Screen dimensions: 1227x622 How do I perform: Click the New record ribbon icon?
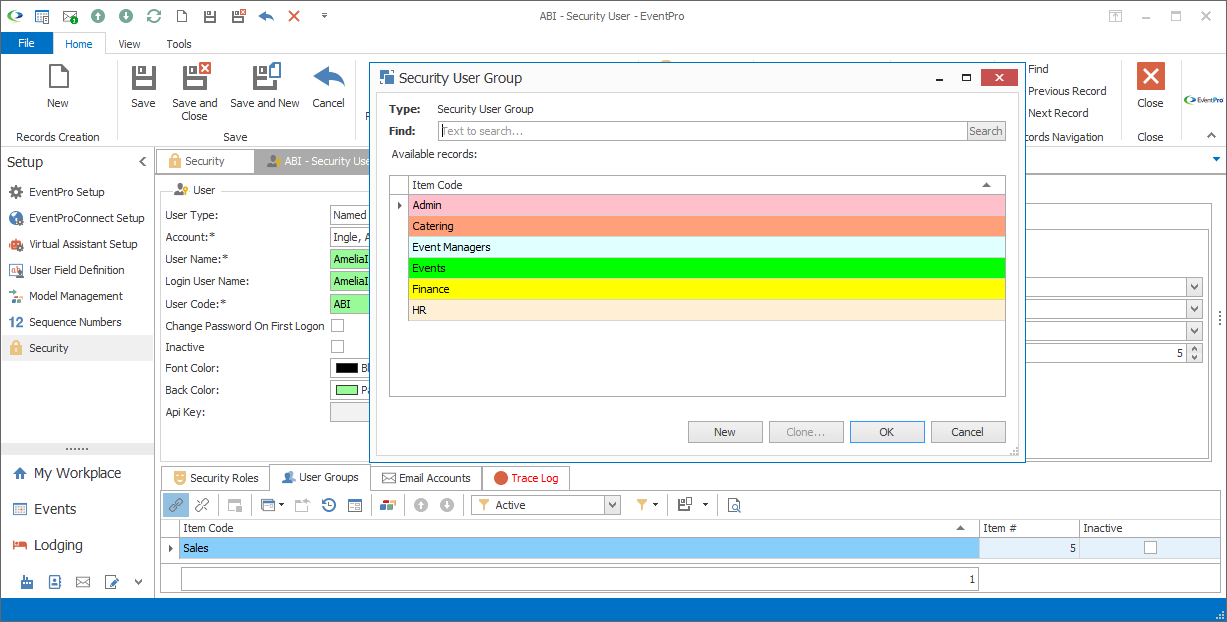tap(58, 78)
